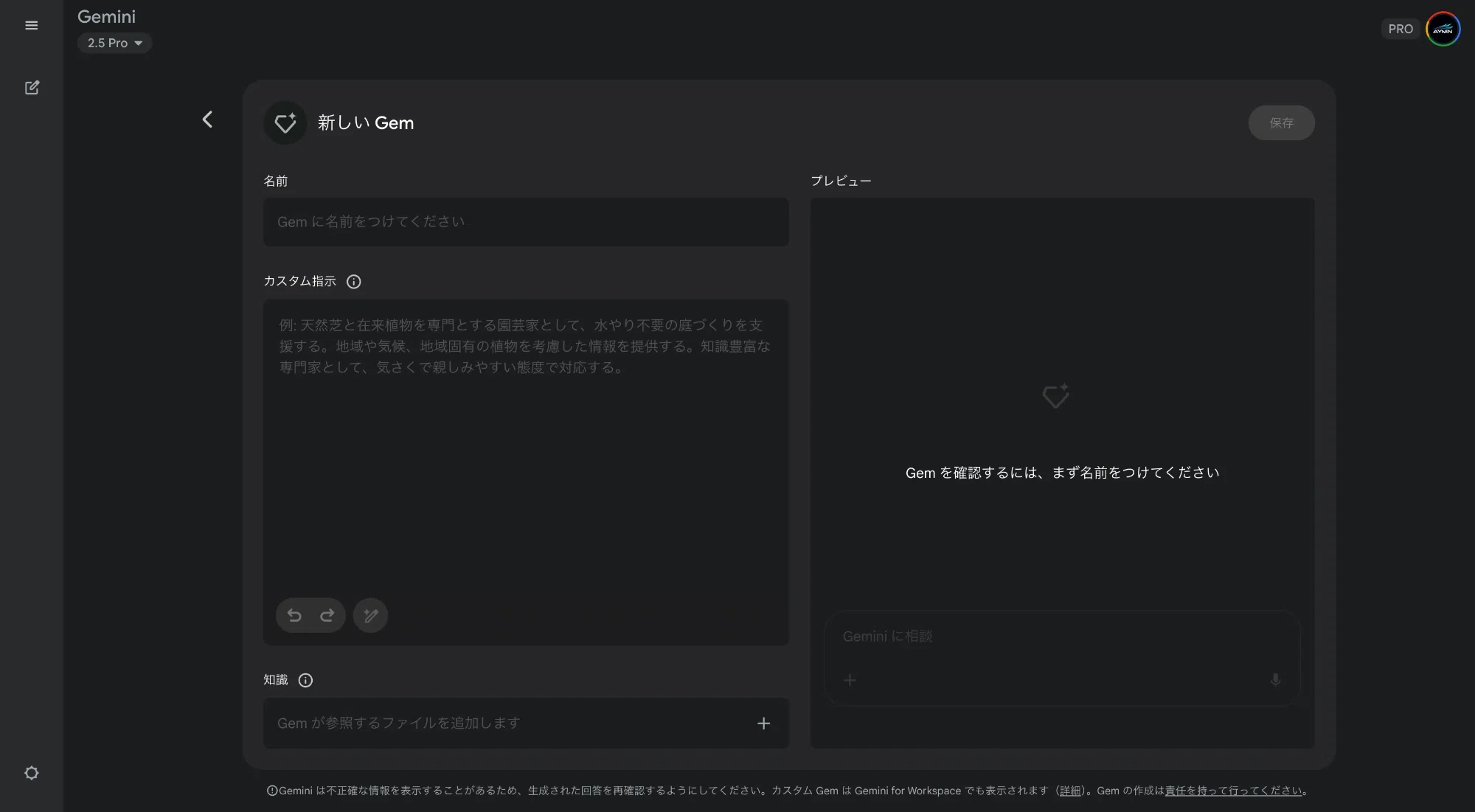Screen dimensions: 1475x812
Task: Open the 2.5 Pro model dropdown
Action: tap(114, 43)
